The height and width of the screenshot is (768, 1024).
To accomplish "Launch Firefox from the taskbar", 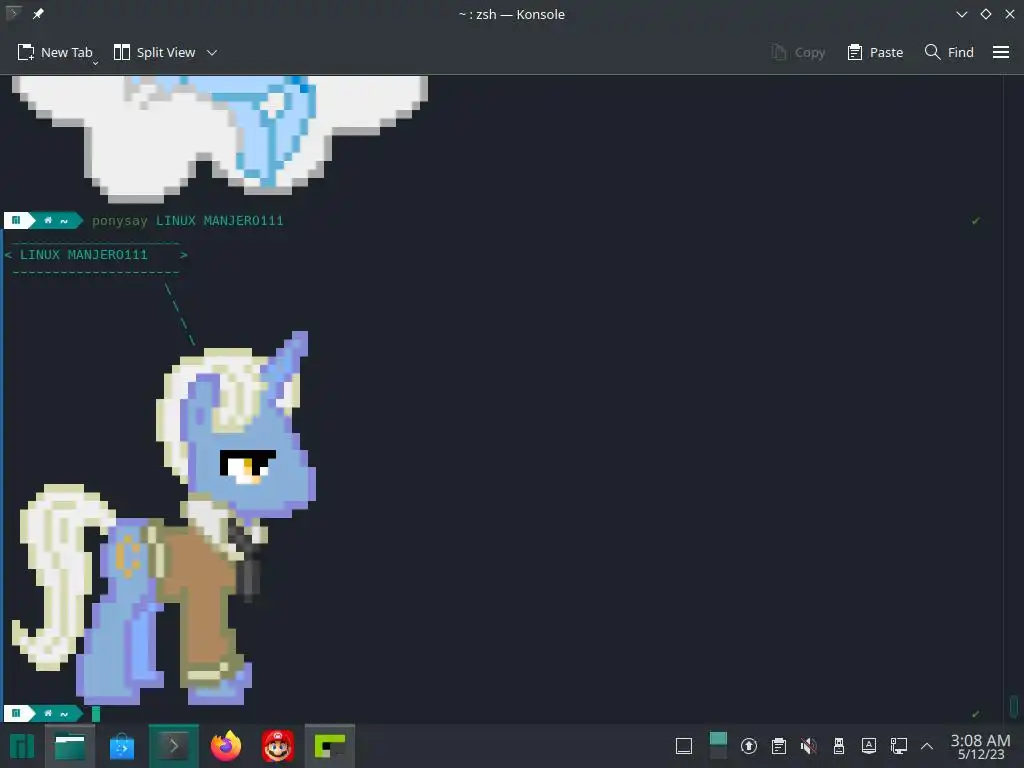I will click(x=226, y=746).
